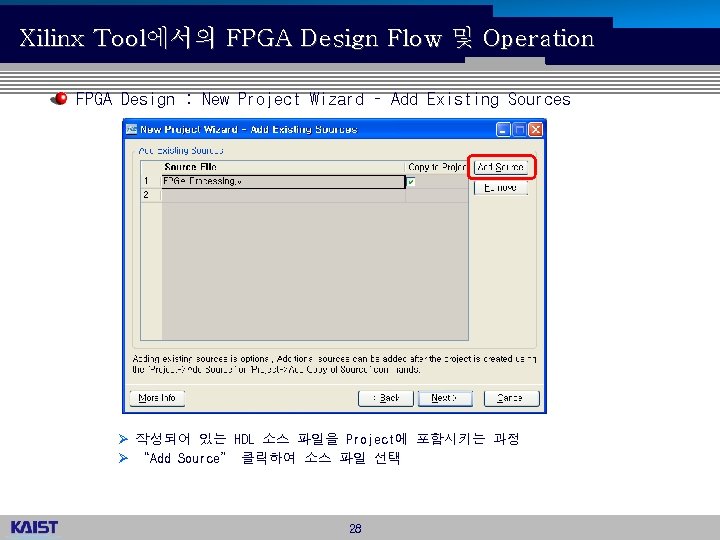The height and width of the screenshot is (540, 720).
Task: Click the row 2 number header
Action: (151, 195)
